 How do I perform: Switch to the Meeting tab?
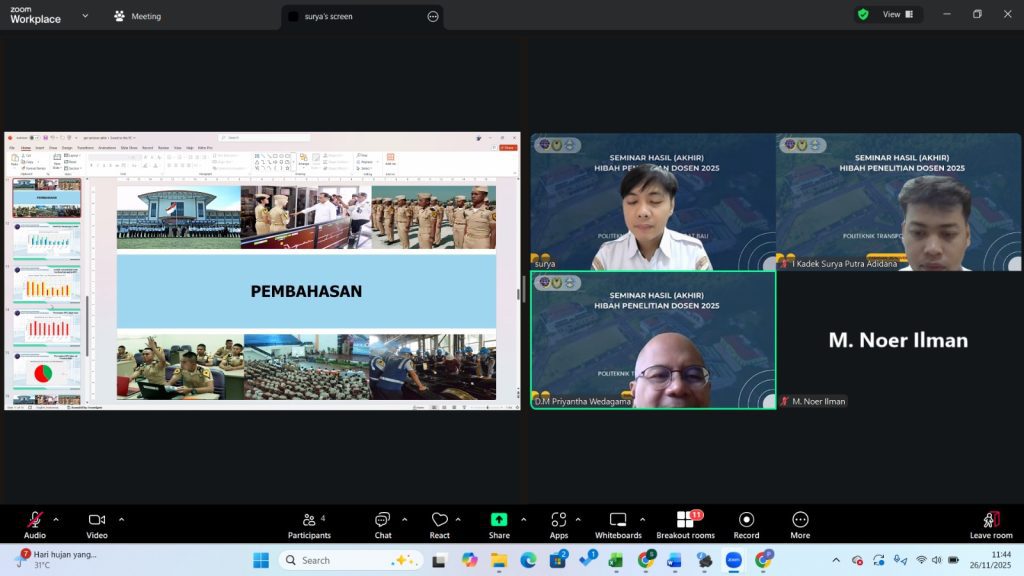[138, 16]
